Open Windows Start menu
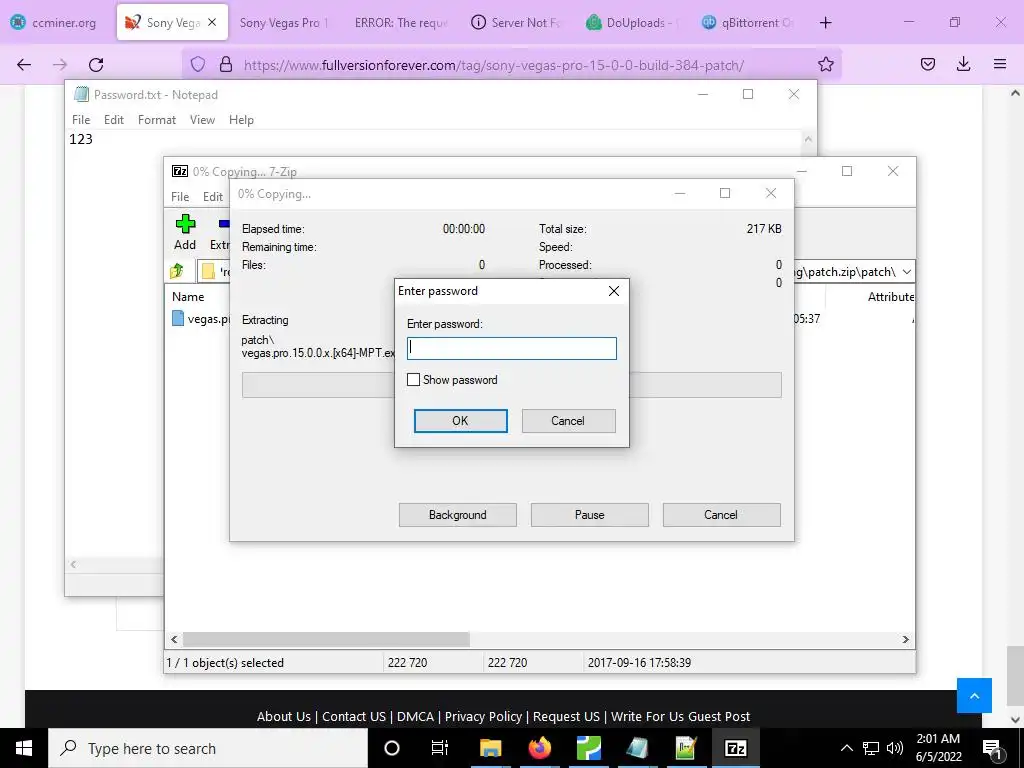This screenshot has width=1024, height=768. coord(24,748)
